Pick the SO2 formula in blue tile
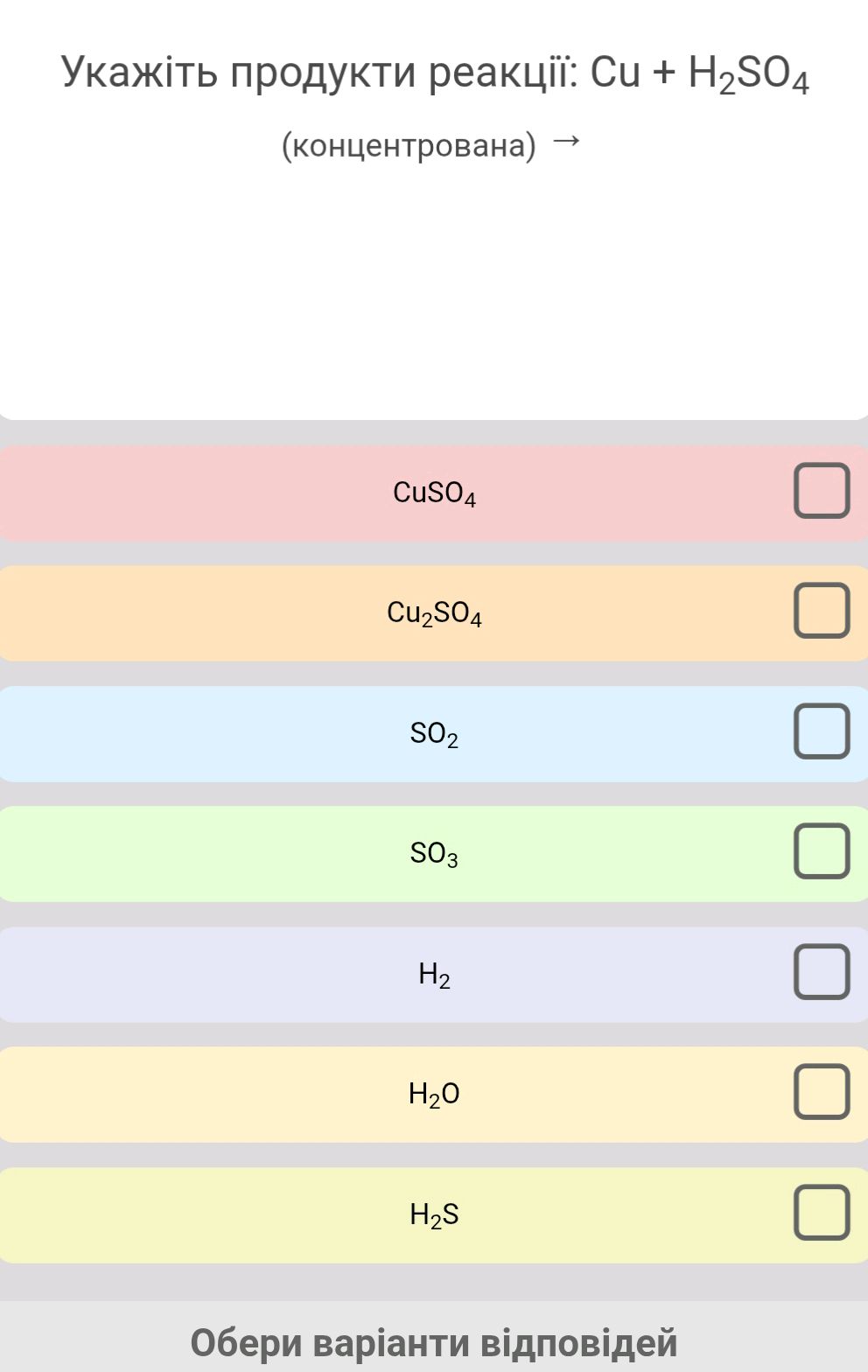This screenshot has height=1372, width=868. (434, 733)
